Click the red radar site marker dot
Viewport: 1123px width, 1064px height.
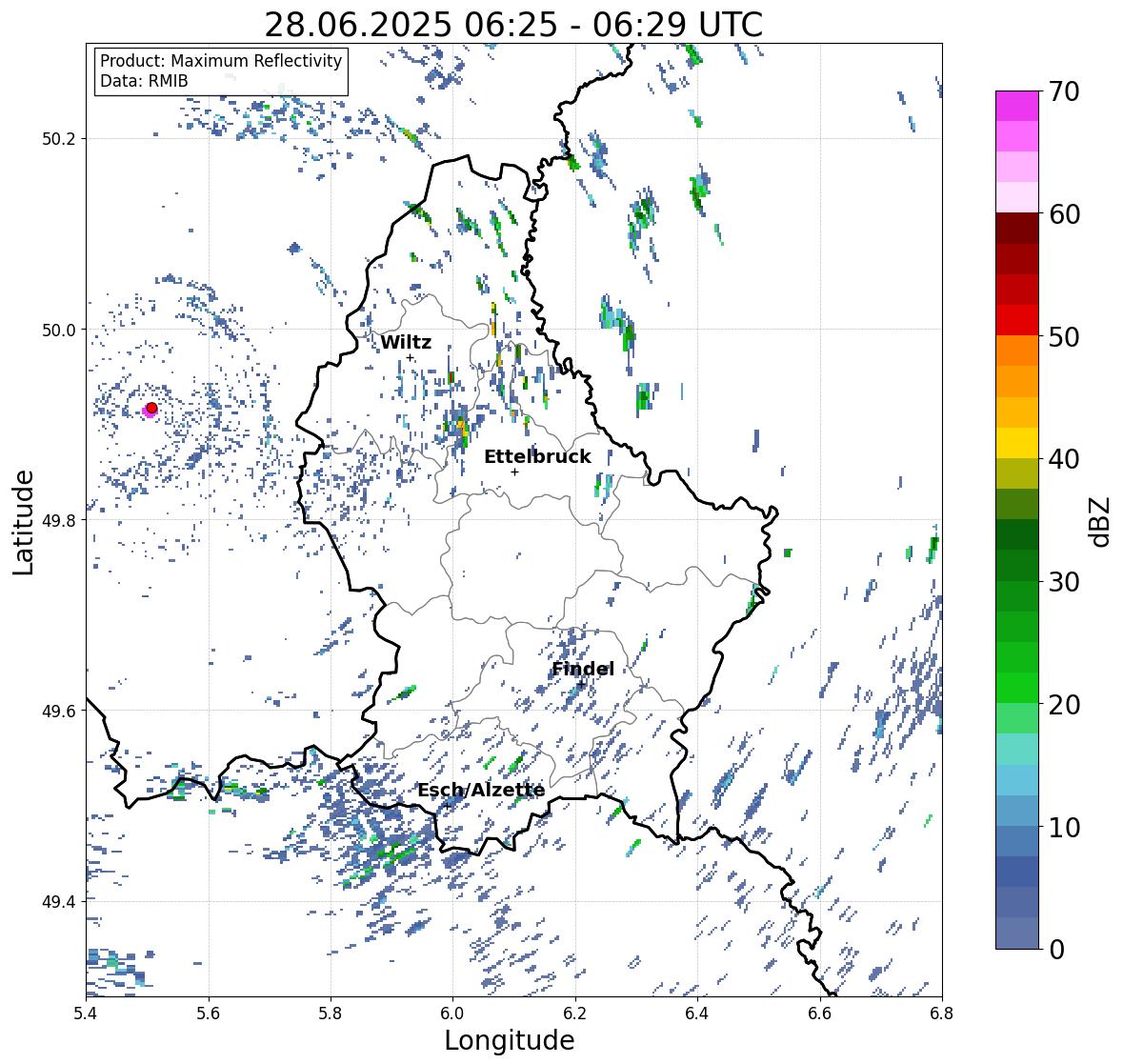coord(151,408)
